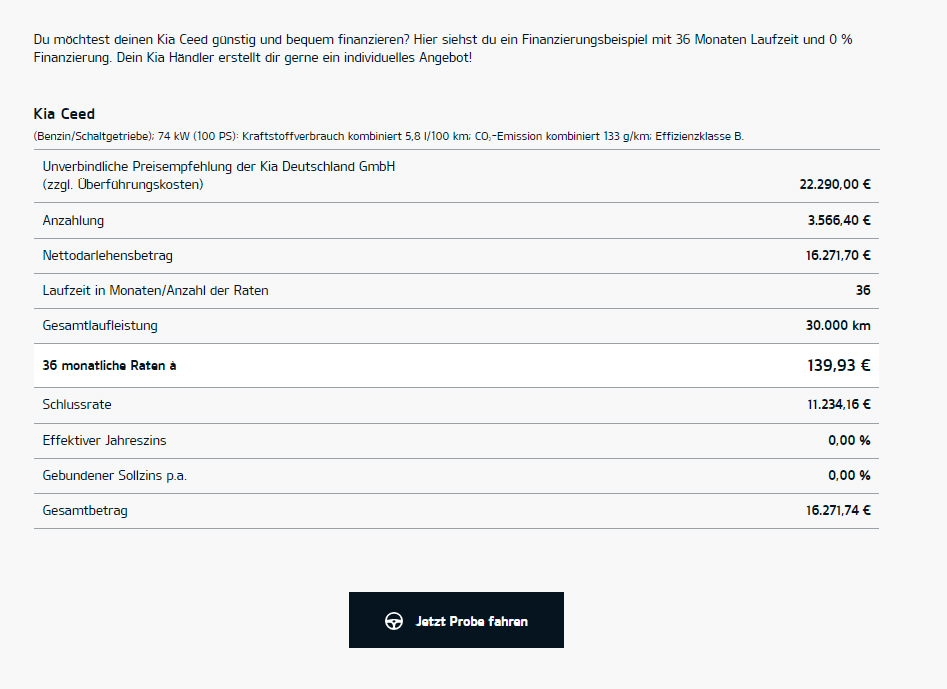Click the 3.566,40 € down payment value
The height and width of the screenshot is (689, 947).
pos(839,220)
